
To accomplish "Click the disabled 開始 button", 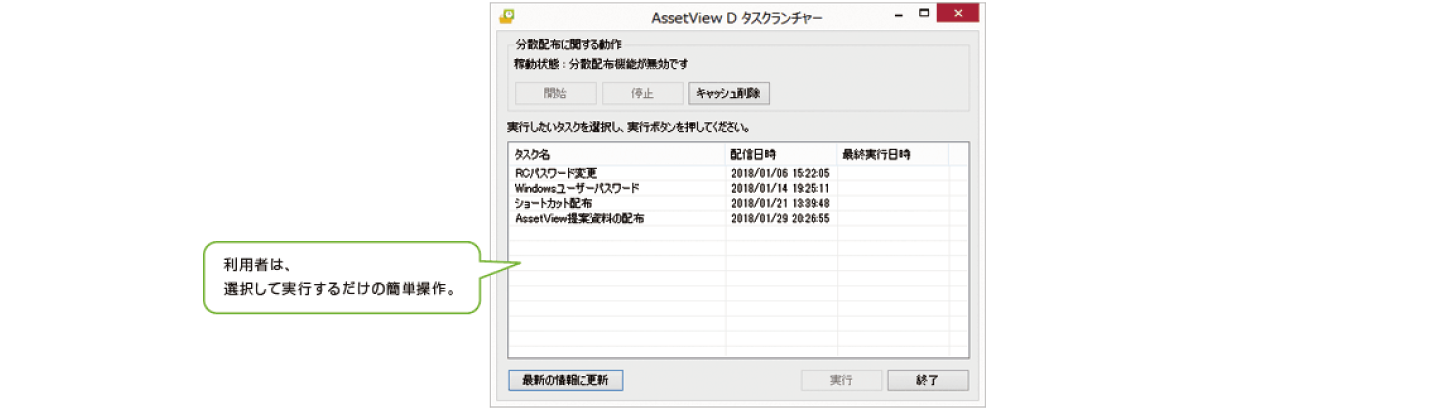I will point(556,93).
